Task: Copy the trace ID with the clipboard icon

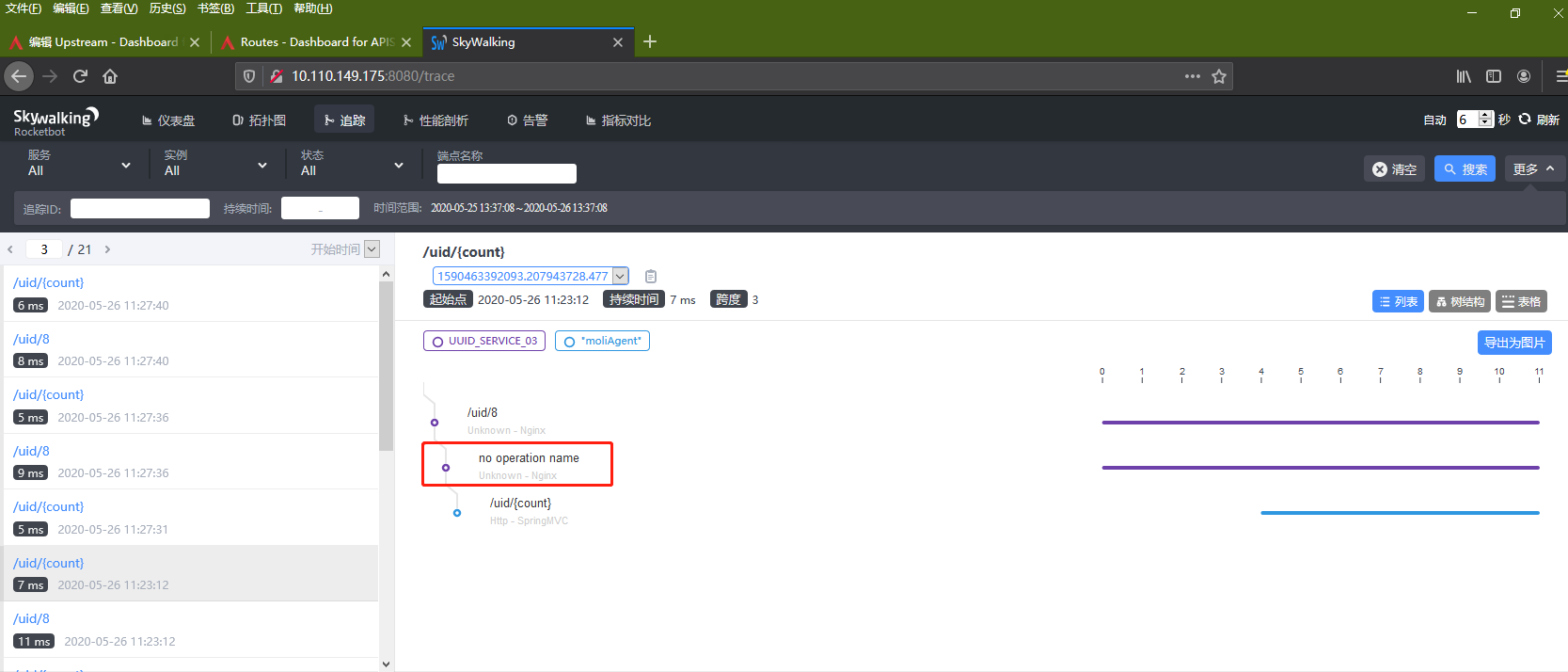Action: [651, 276]
